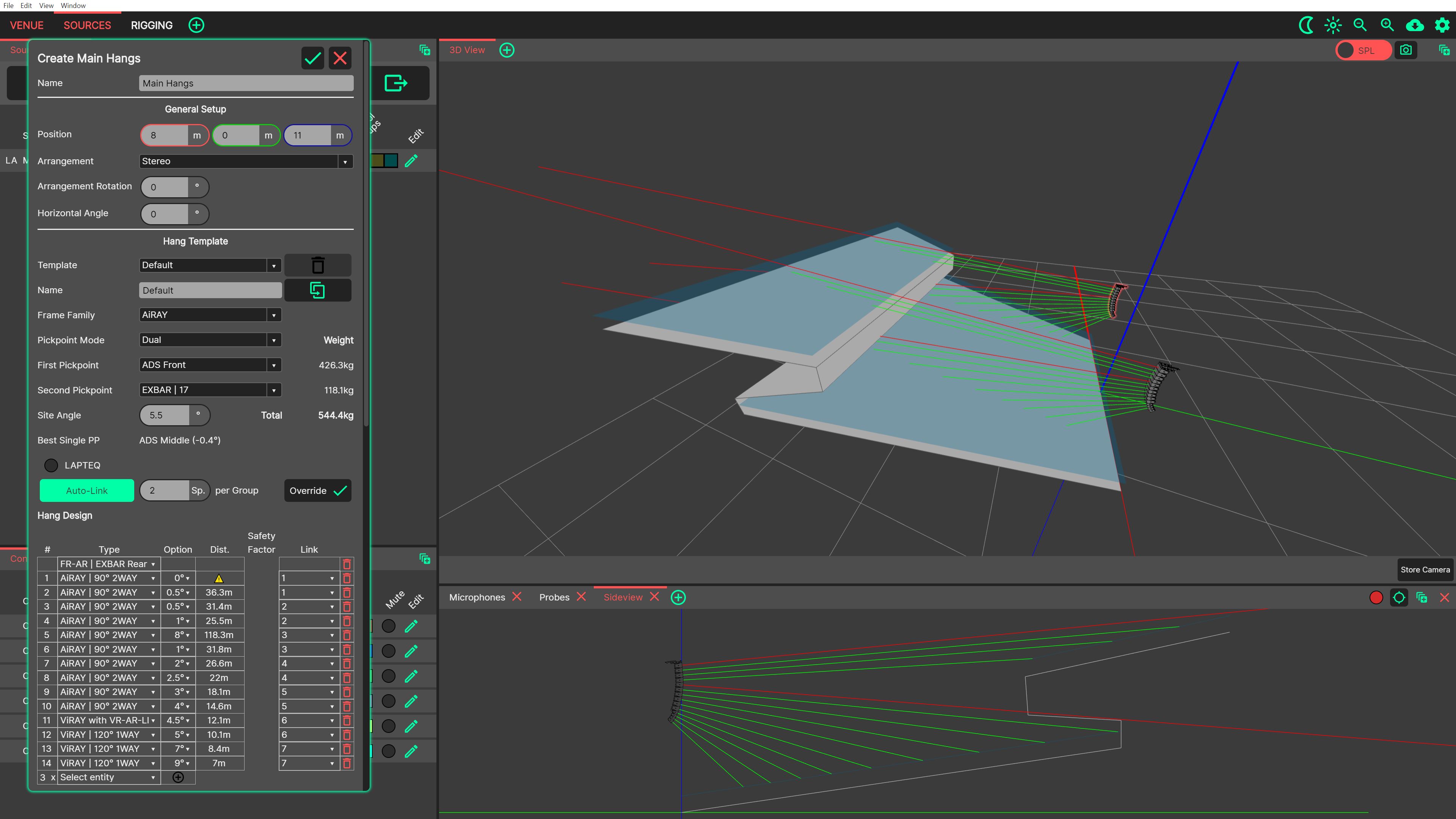Duplicate template with copy icon
The height and width of the screenshot is (819, 1456).
(x=318, y=290)
